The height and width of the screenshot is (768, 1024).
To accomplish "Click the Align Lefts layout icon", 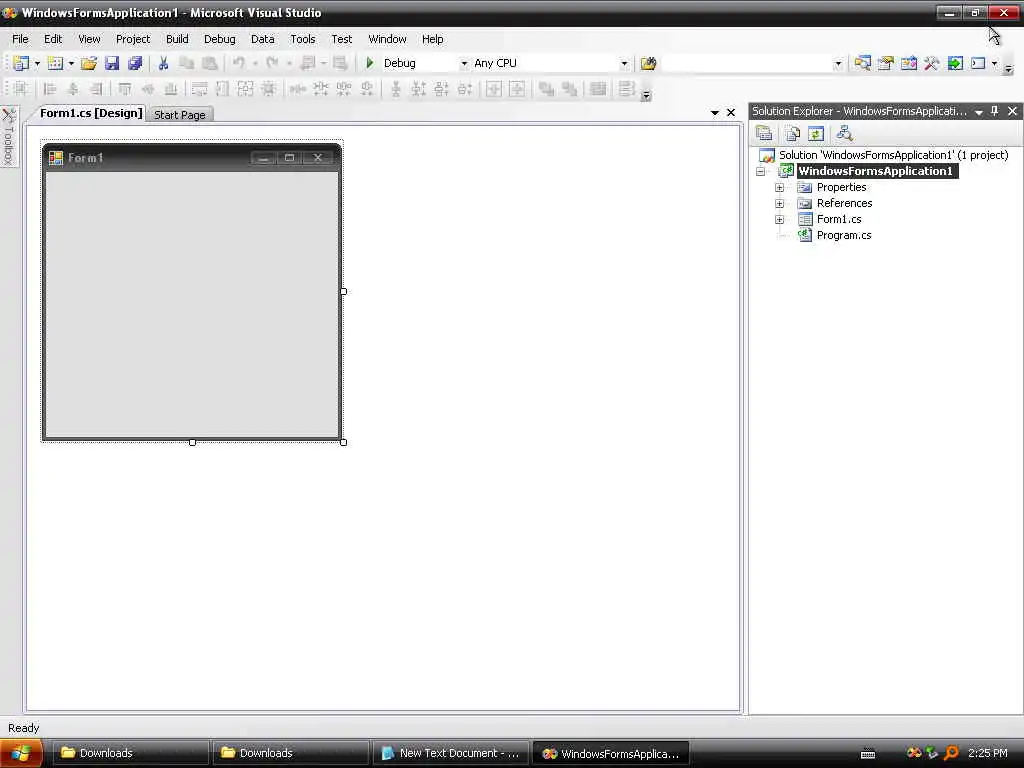I will pos(50,89).
